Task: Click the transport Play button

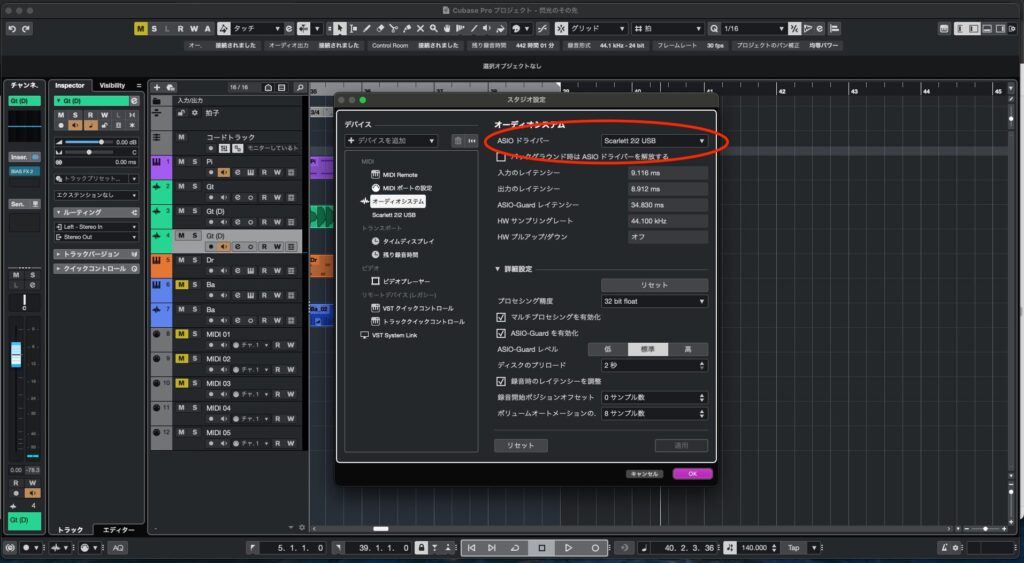Action: (x=568, y=548)
